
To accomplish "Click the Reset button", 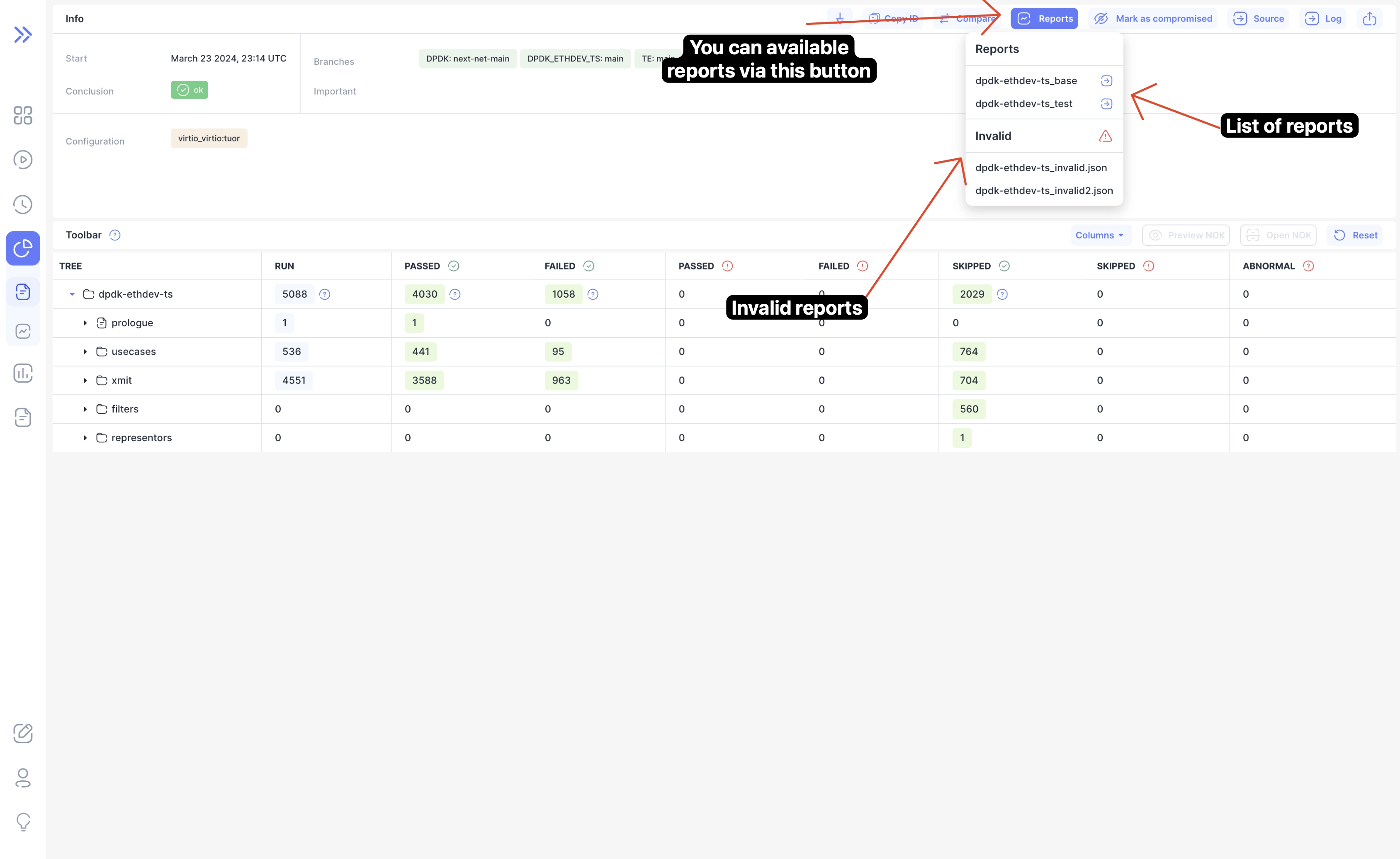I will coord(1355,235).
